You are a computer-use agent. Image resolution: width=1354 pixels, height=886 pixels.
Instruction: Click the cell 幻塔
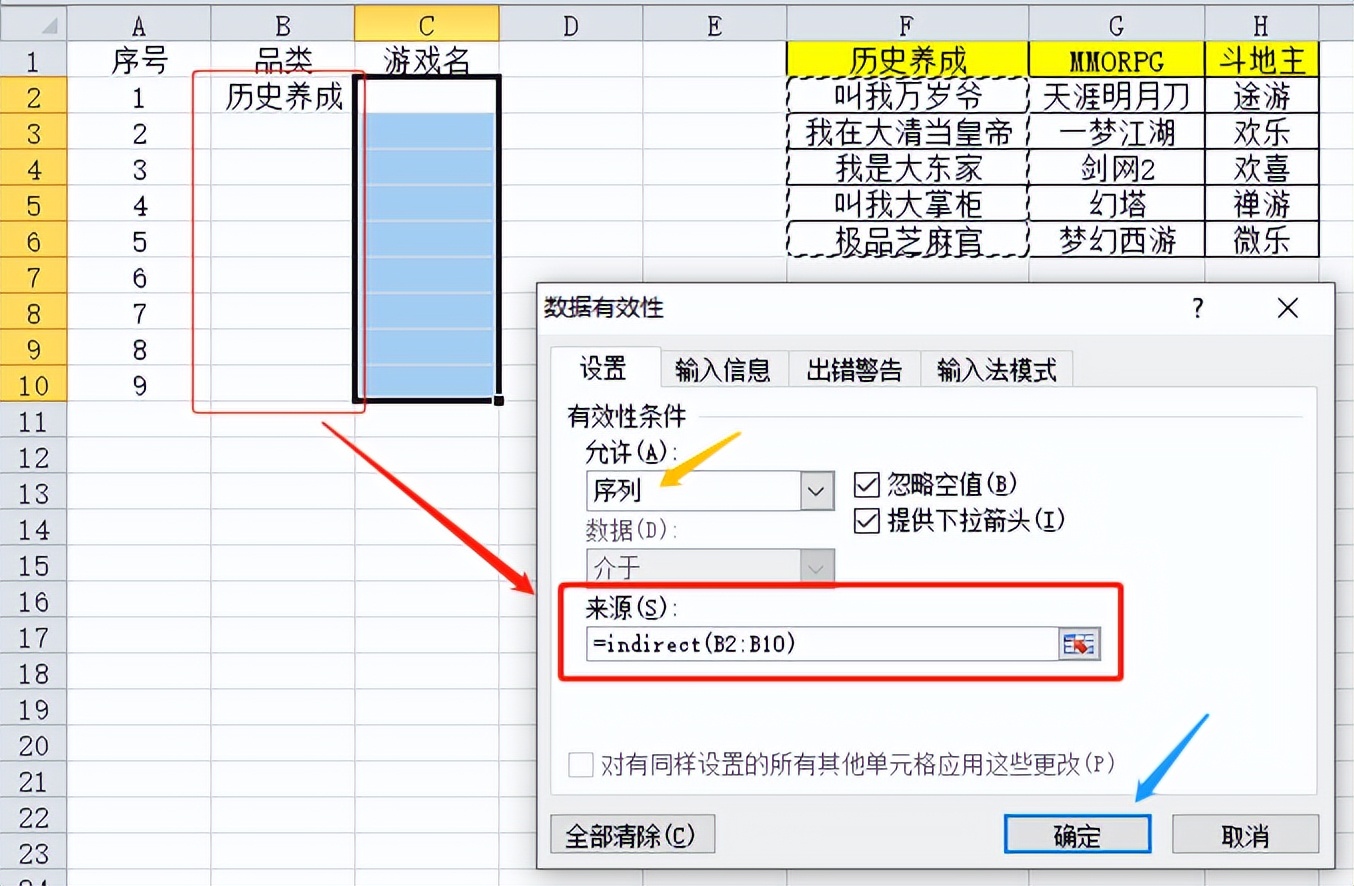pyautogui.click(x=1117, y=205)
